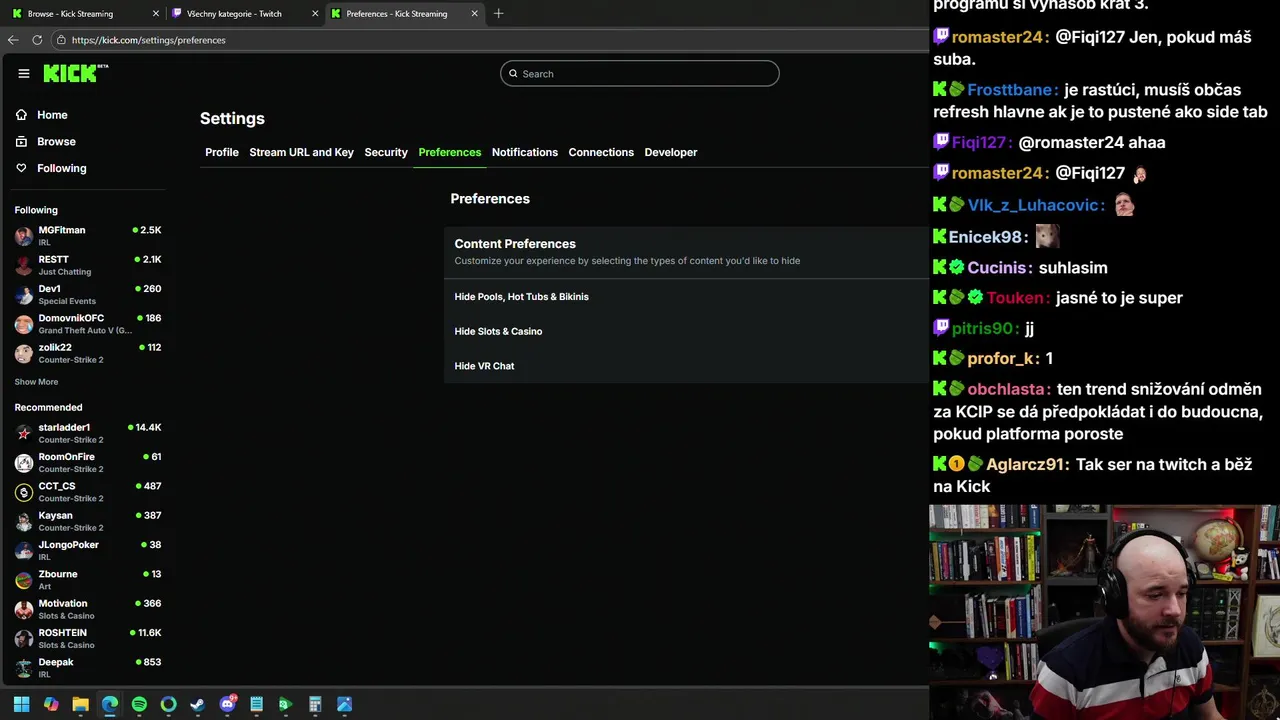The image size is (1280, 720).
Task: Click into the Search input field
Action: (640, 74)
